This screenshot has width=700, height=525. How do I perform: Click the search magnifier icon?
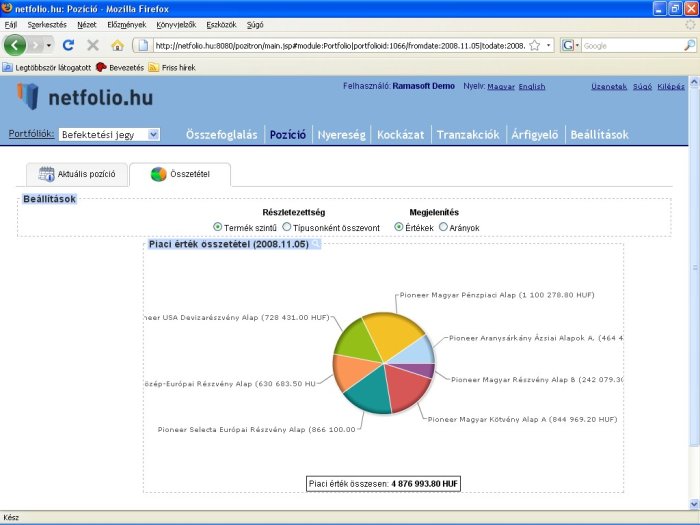click(689, 45)
